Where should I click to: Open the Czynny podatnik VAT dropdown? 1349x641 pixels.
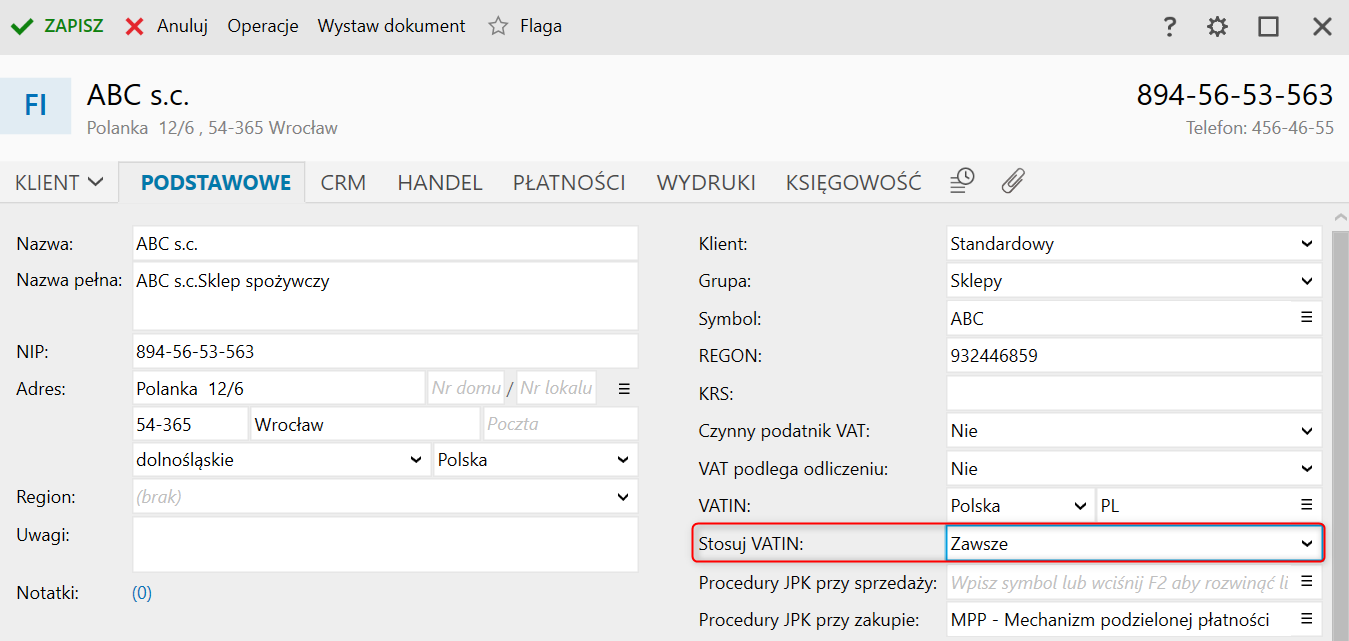point(1306,431)
